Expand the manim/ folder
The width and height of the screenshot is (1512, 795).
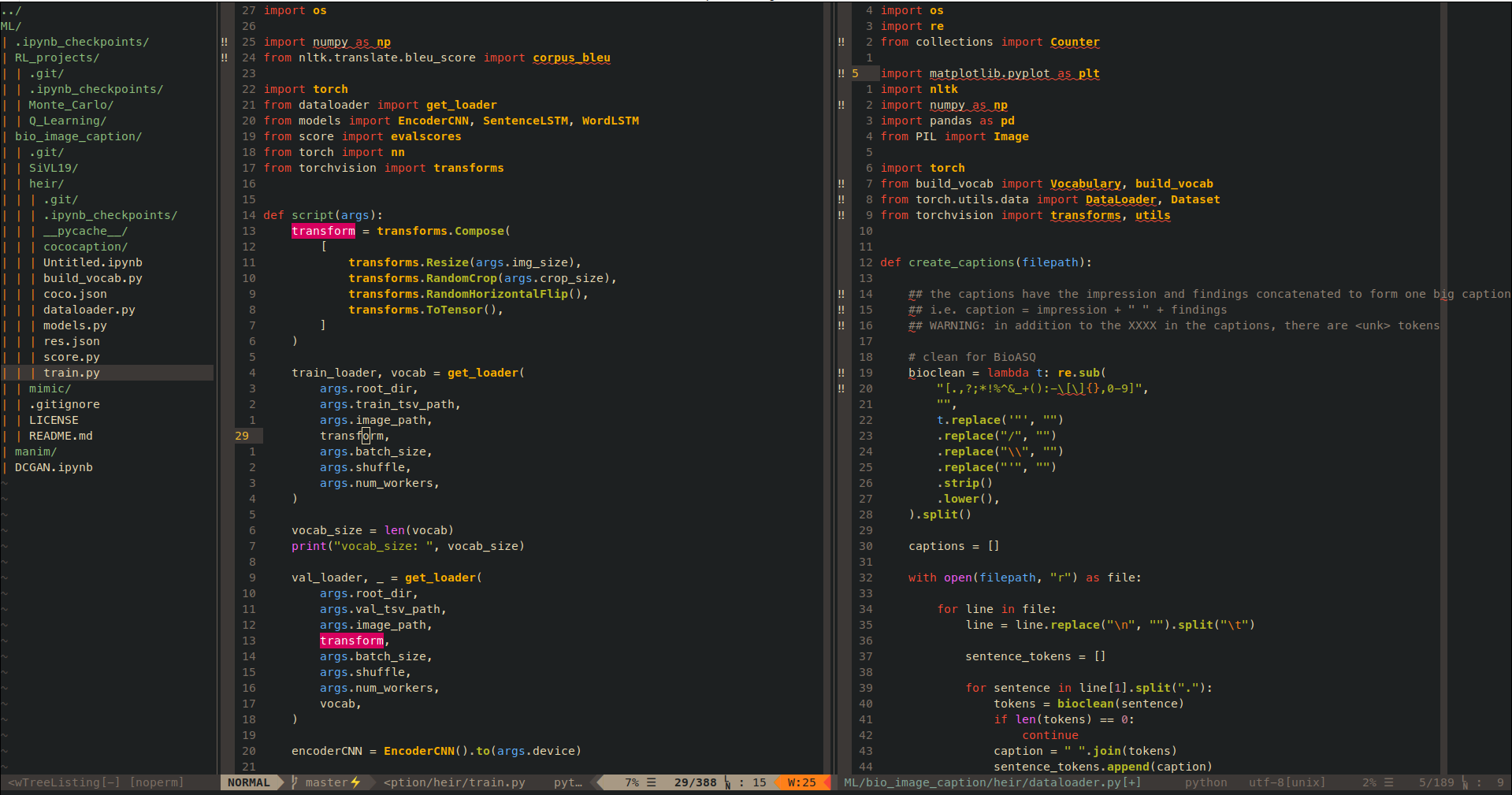point(35,451)
